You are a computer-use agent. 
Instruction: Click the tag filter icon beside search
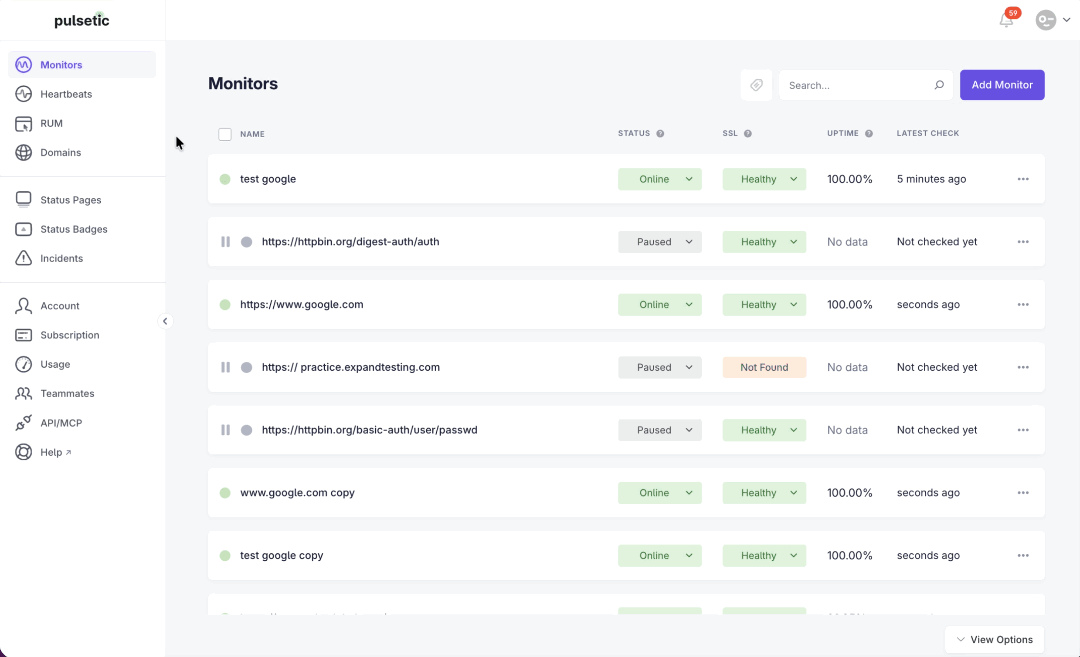coord(756,85)
